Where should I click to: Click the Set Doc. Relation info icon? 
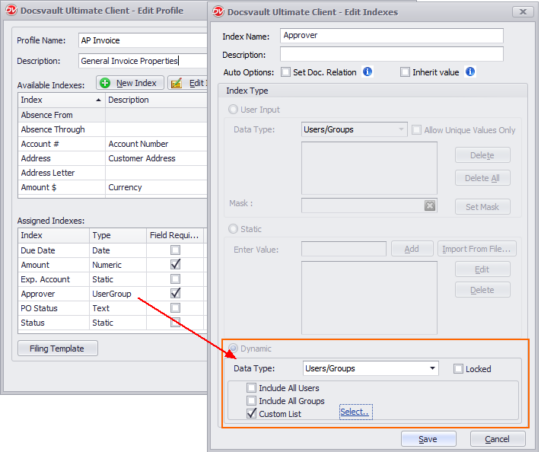[367, 72]
